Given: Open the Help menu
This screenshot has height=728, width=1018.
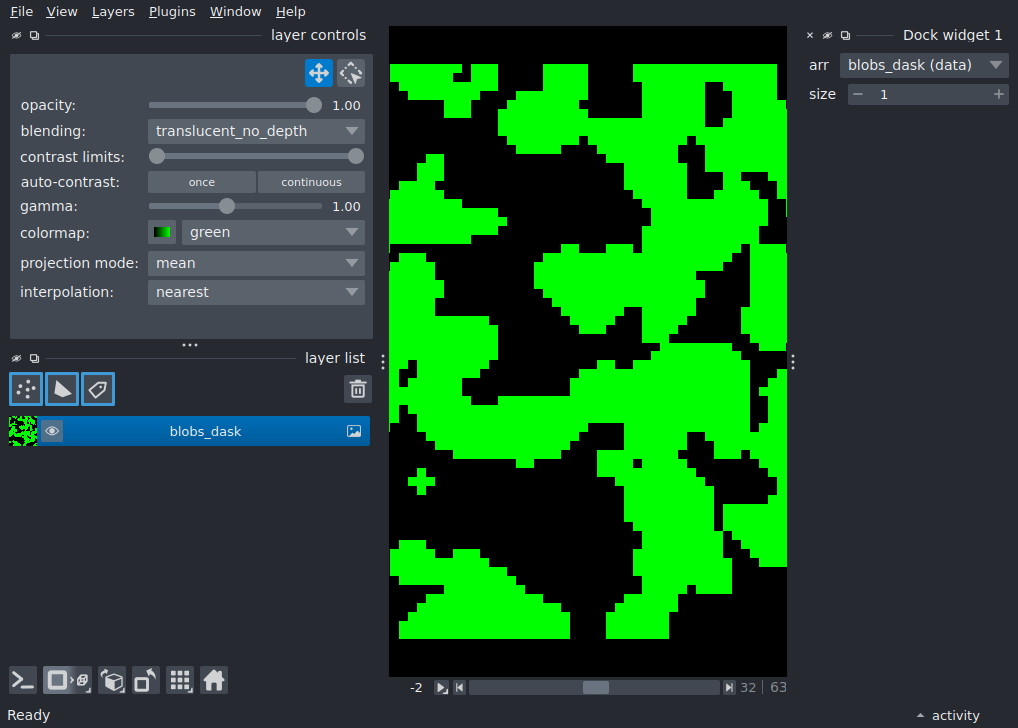Looking at the screenshot, I should (x=290, y=12).
